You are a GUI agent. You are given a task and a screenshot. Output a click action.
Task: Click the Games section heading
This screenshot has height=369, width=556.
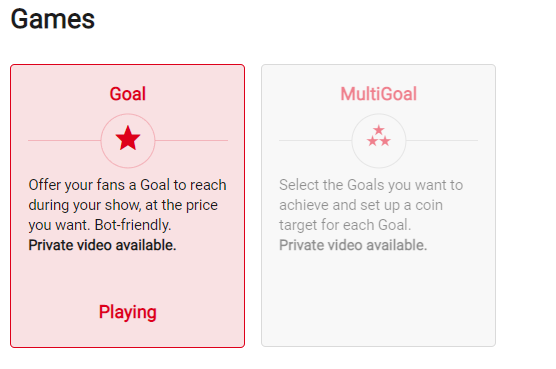[53, 19]
